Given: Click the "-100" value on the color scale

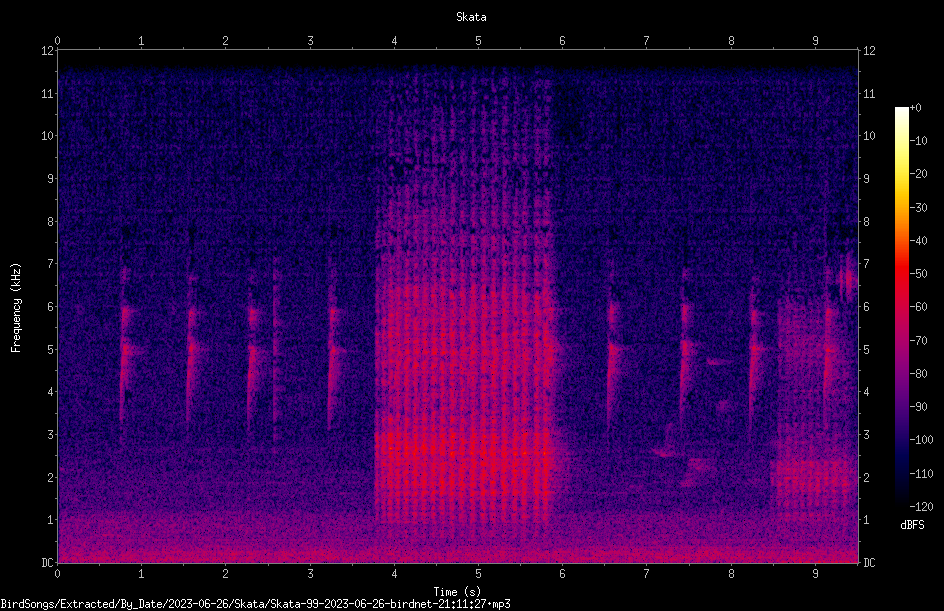Looking at the screenshot, I should pyautogui.click(x=921, y=440).
